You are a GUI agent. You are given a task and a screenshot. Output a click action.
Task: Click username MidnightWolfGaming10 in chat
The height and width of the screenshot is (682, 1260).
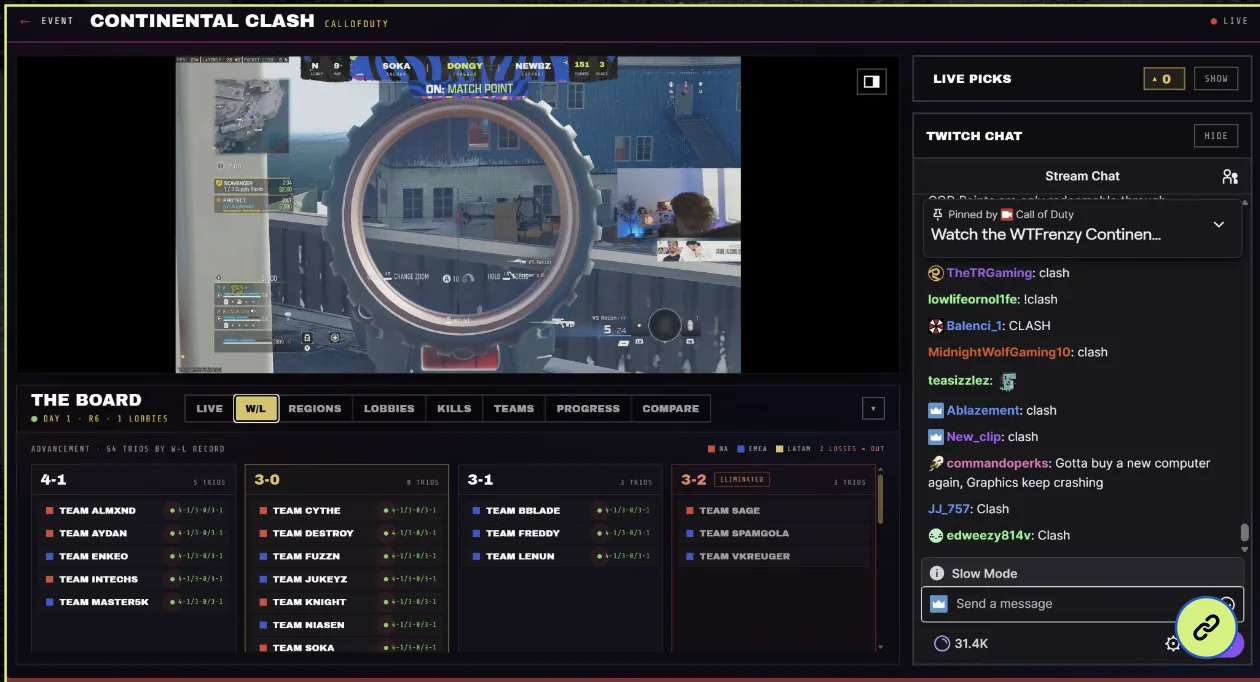[999, 352]
